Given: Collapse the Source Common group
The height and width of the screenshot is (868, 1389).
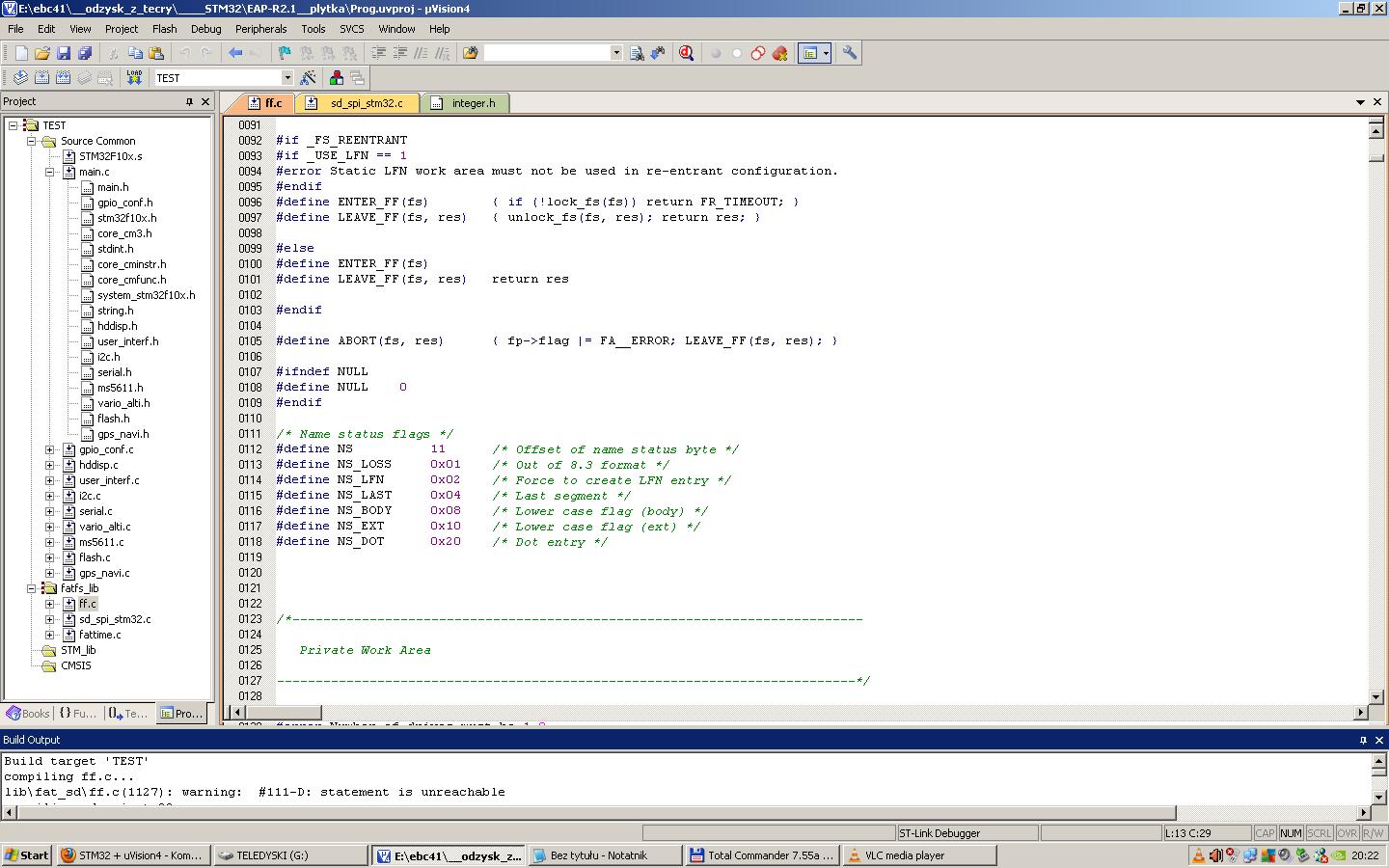Looking at the screenshot, I should click(31, 141).
